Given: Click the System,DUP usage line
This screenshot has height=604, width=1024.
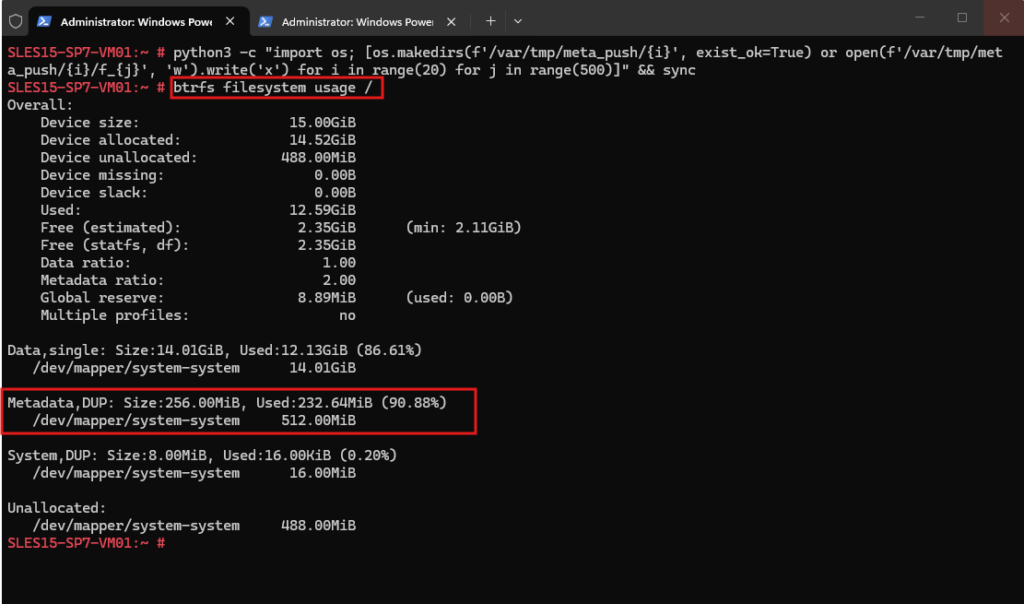Looking at the screenshot, I should coord(202,455).
